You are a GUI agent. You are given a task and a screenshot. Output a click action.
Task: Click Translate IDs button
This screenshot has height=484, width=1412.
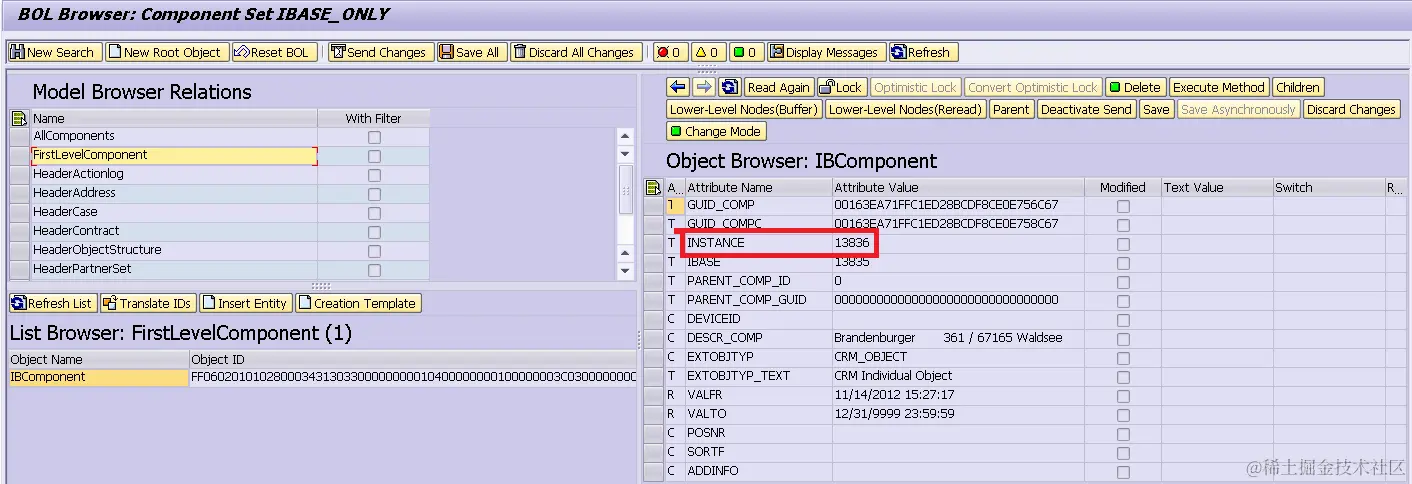pos(148,303)
